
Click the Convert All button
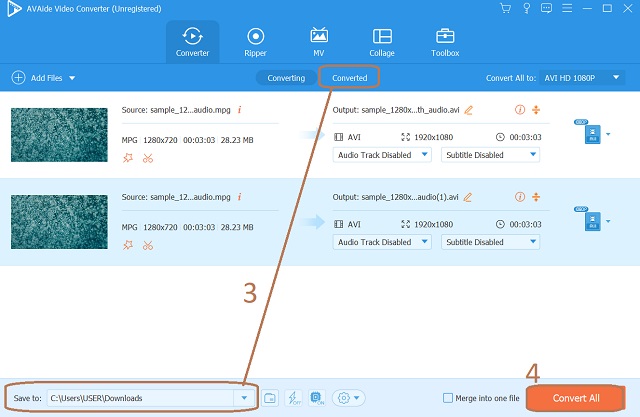[x=576, y=398]
